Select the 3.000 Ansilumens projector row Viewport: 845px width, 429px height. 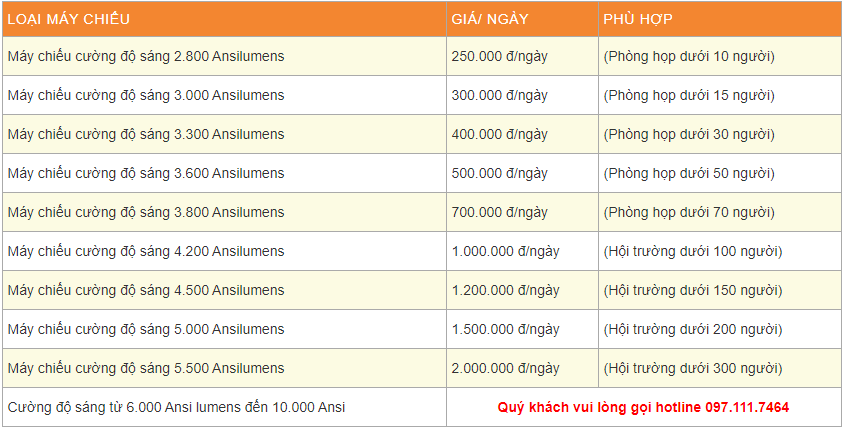click(x=146, y=95)
